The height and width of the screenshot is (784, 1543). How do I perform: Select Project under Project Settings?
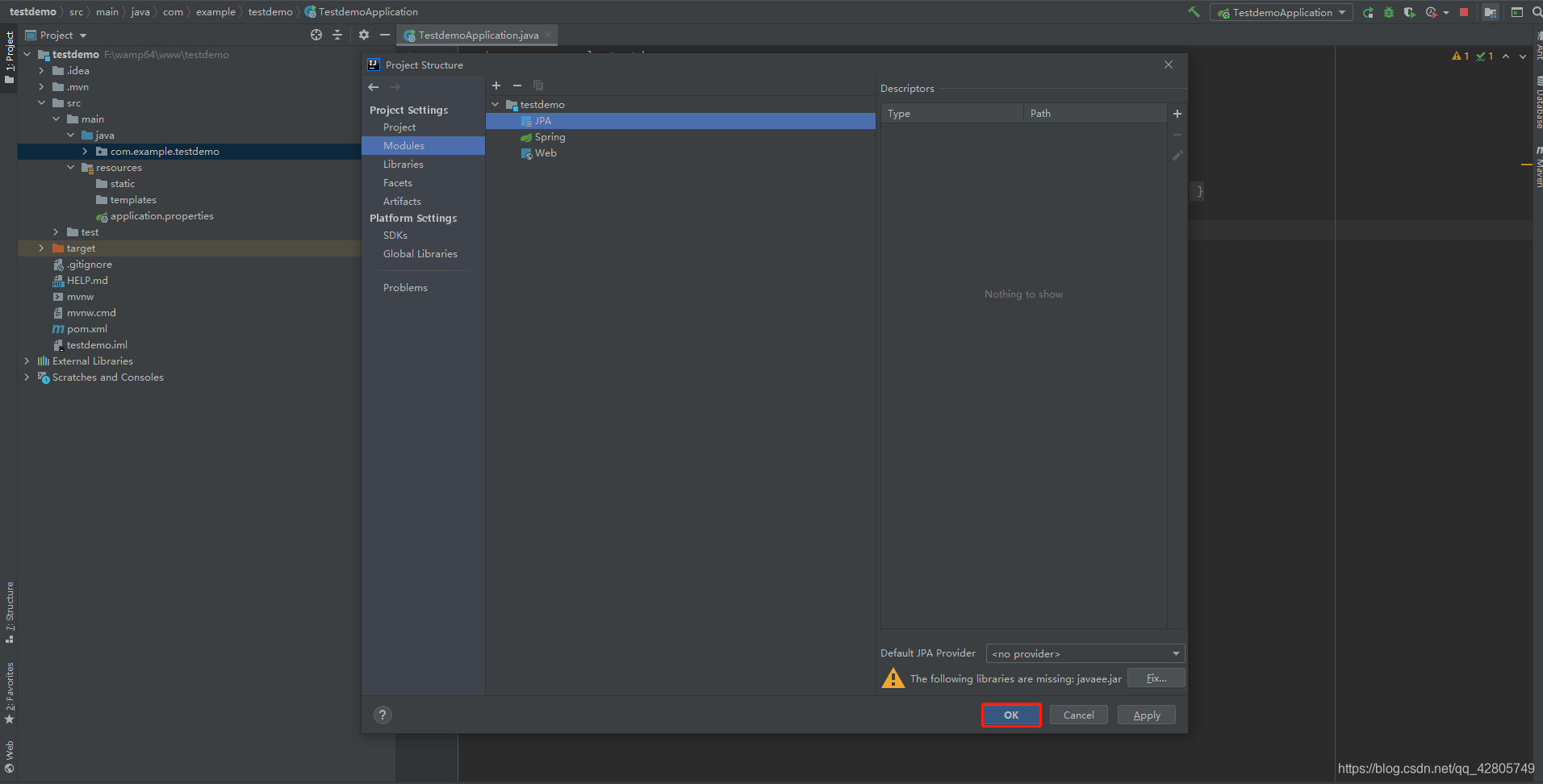(x=399, y=127)
